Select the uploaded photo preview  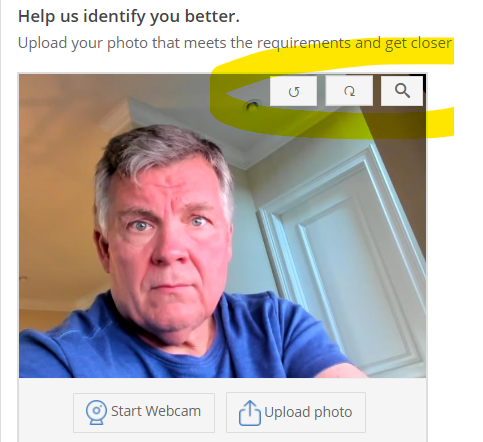tap(222, 226)
